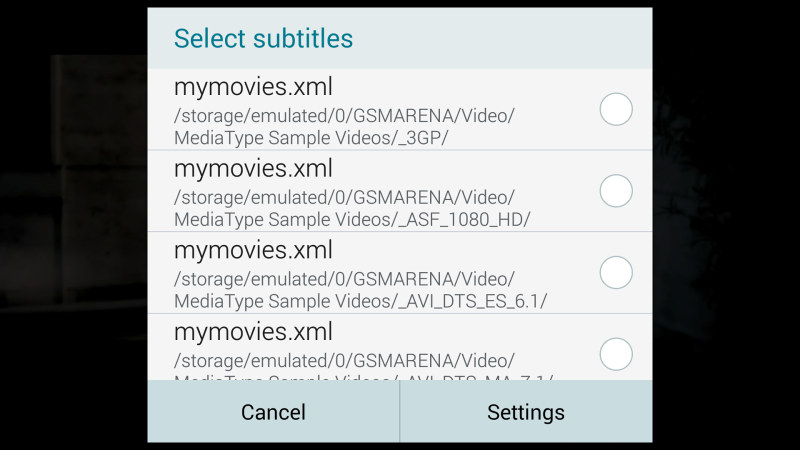The height and width of the screenshot is (450, 800).
Task: Click the path text ending in /_AVI_DTS_ES_6.1/
Action: pyautogui.click(x=360, y=290)
